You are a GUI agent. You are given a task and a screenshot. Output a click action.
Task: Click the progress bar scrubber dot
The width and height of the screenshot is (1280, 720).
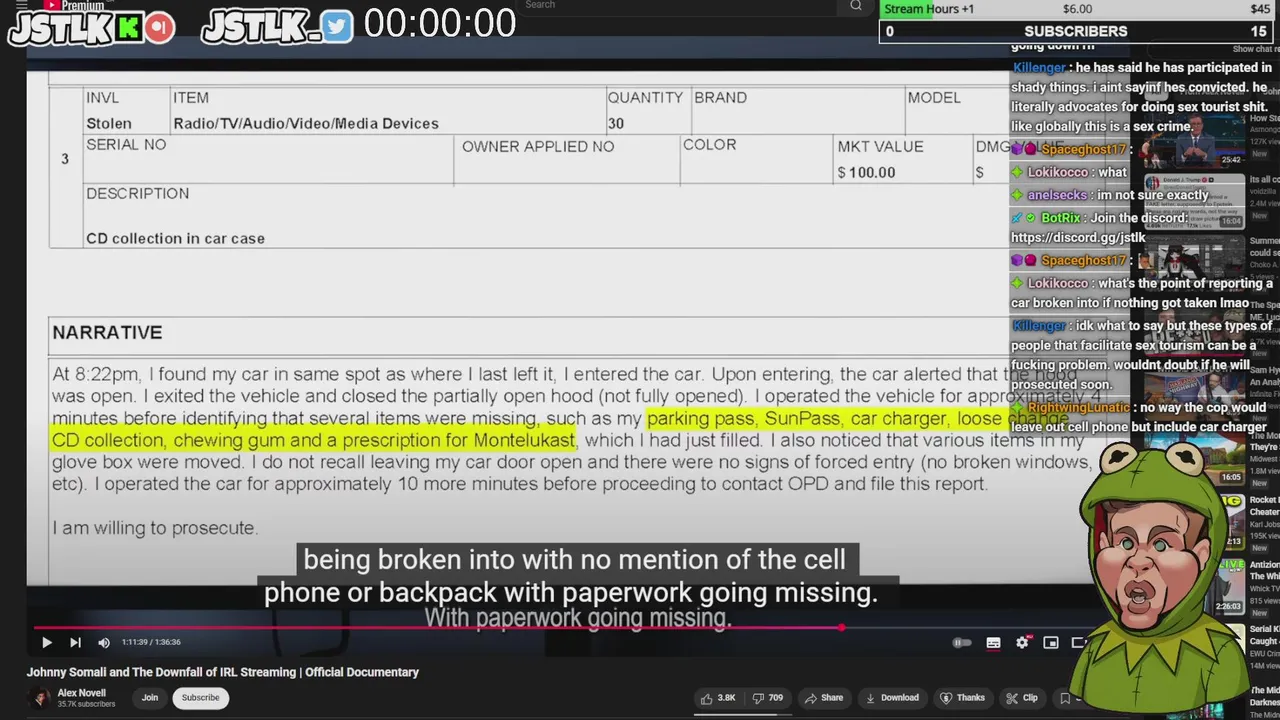click(841, 628)
